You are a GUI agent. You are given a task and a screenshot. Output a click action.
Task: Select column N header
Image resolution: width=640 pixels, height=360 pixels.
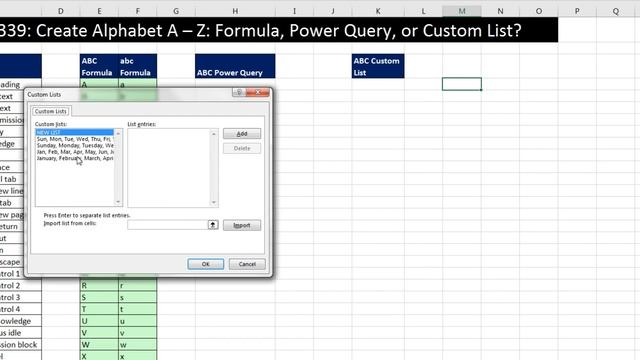(x=500, y=11)
